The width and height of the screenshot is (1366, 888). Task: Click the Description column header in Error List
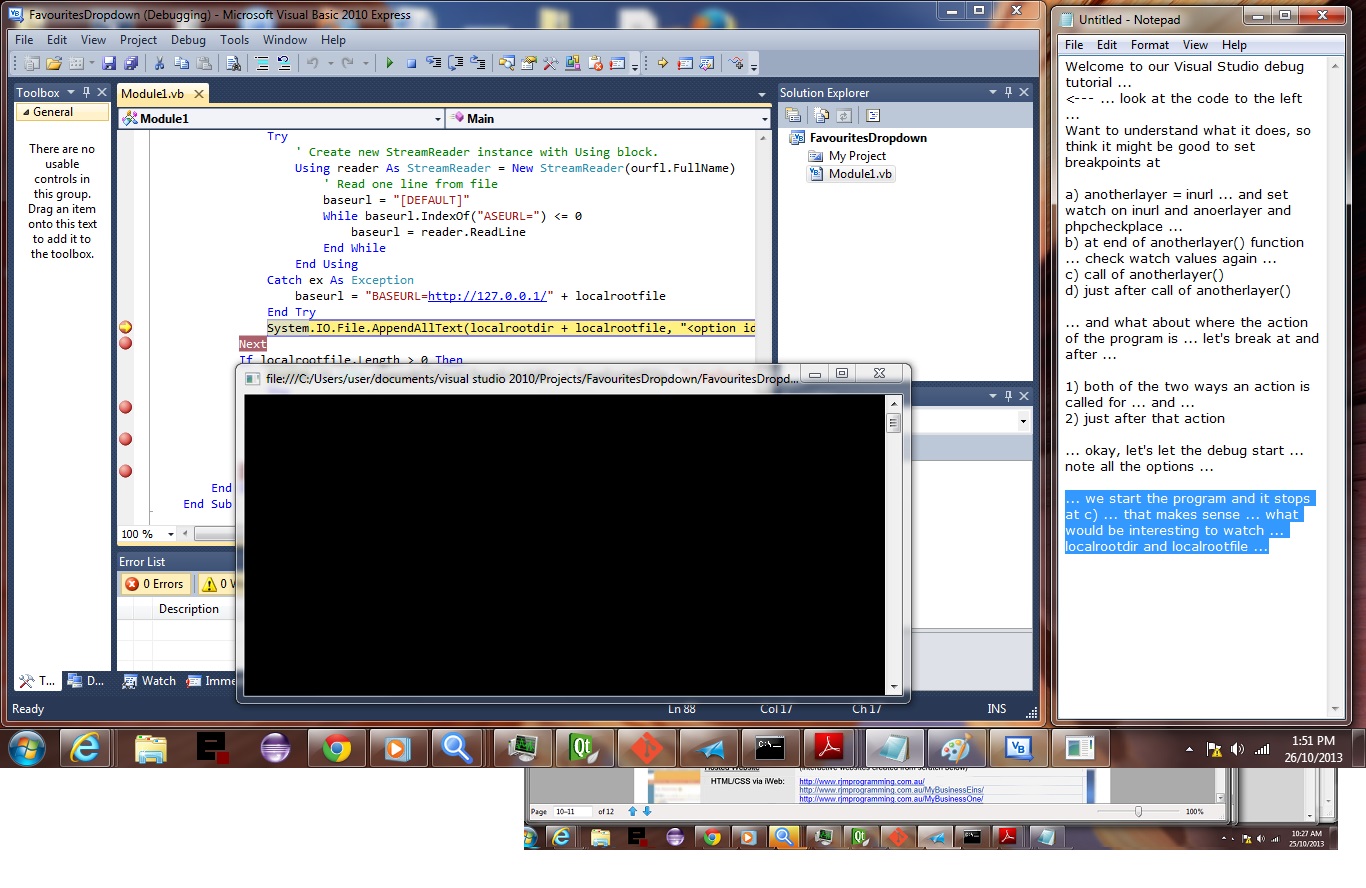(188, 609)
